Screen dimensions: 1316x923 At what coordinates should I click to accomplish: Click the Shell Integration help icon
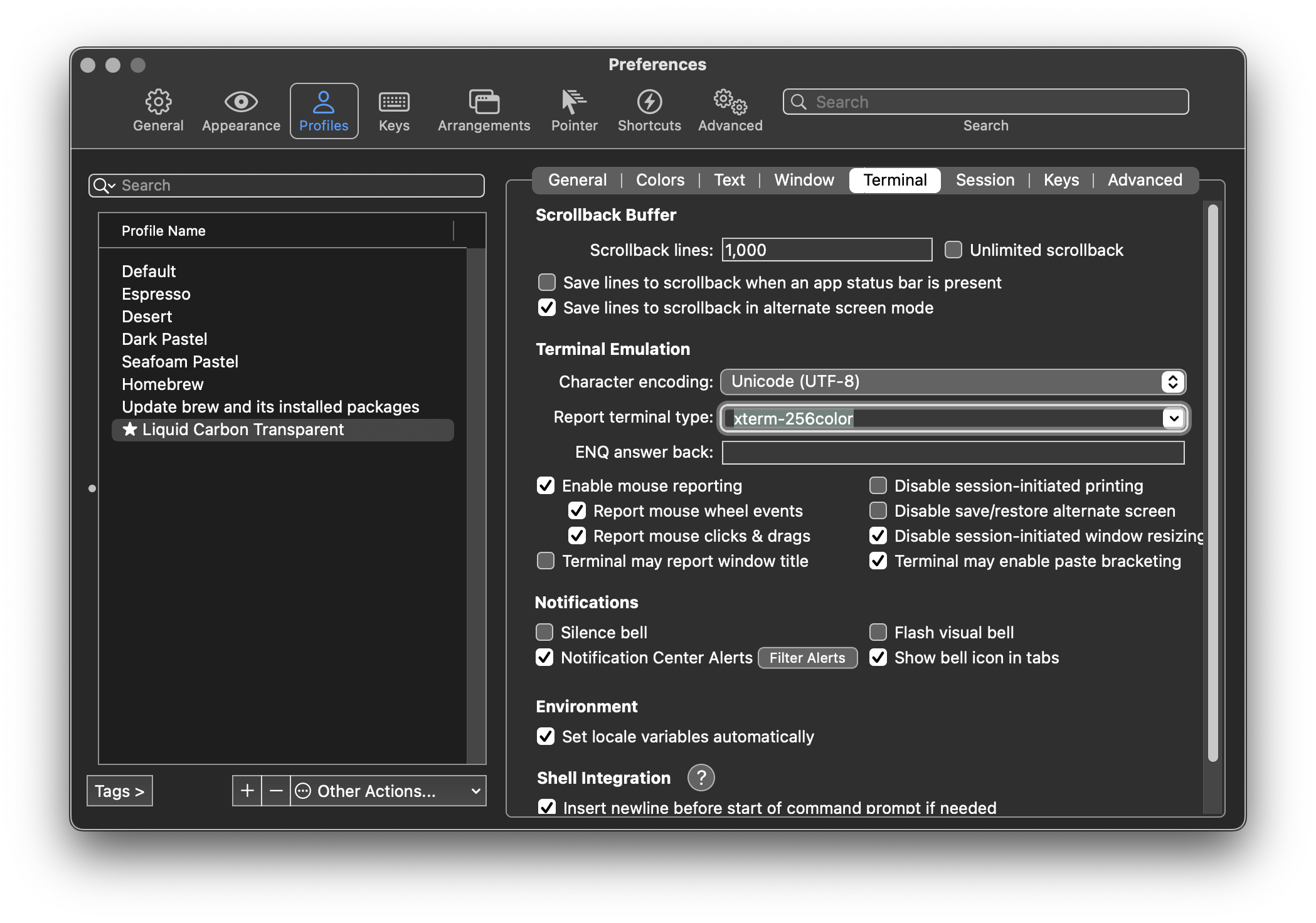[701, 778]
